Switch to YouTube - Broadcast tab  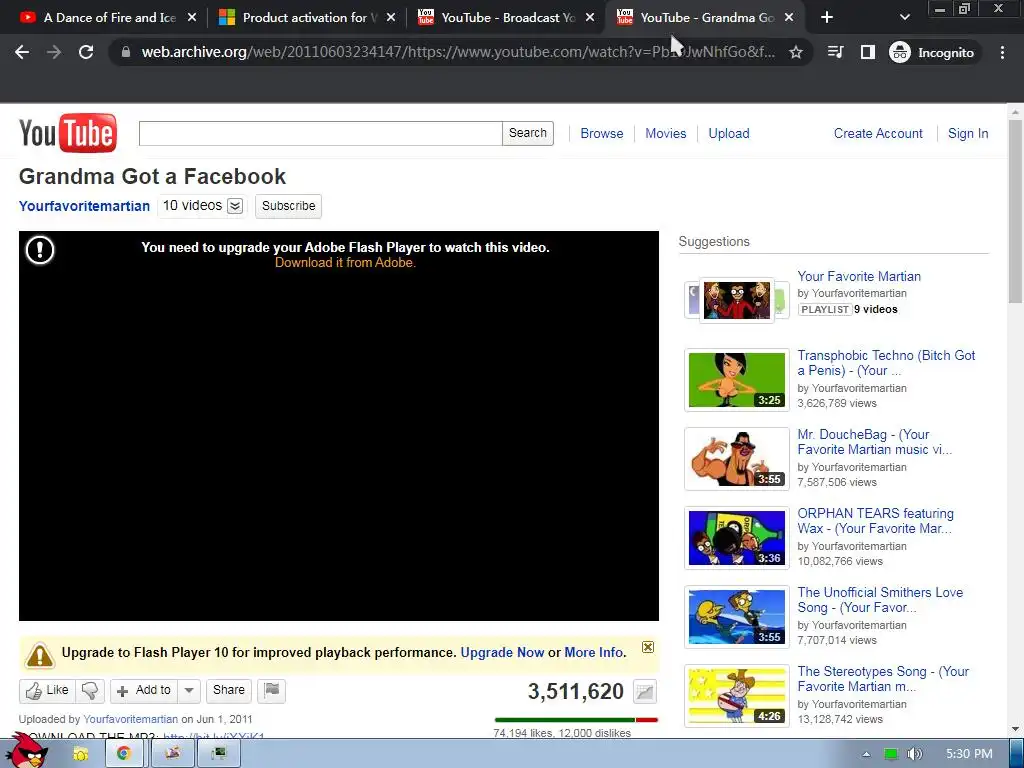tap(496, 18)
